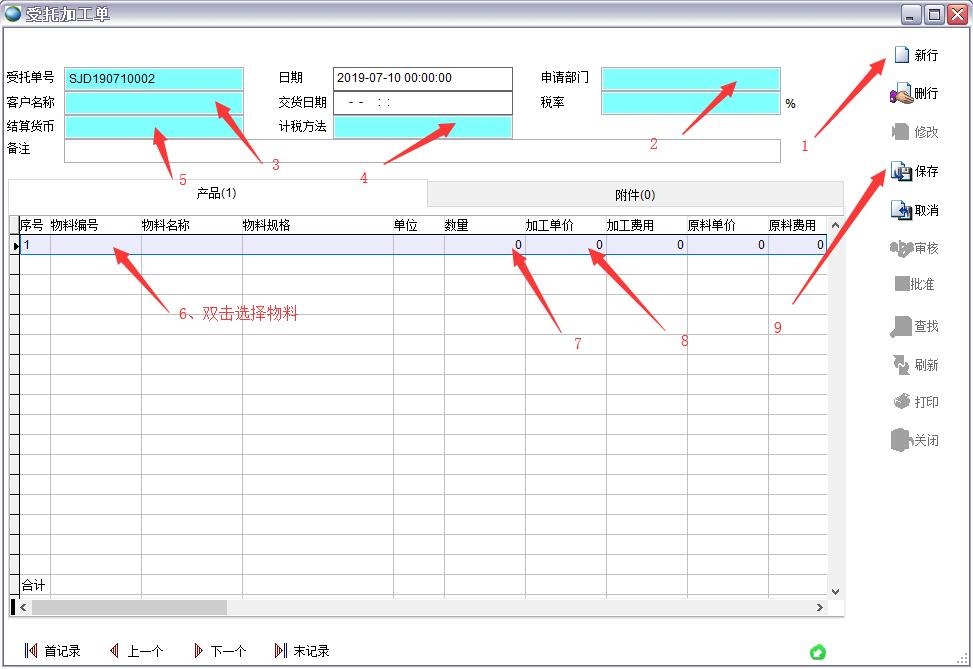Click the 打印 (print) icon

916,402
